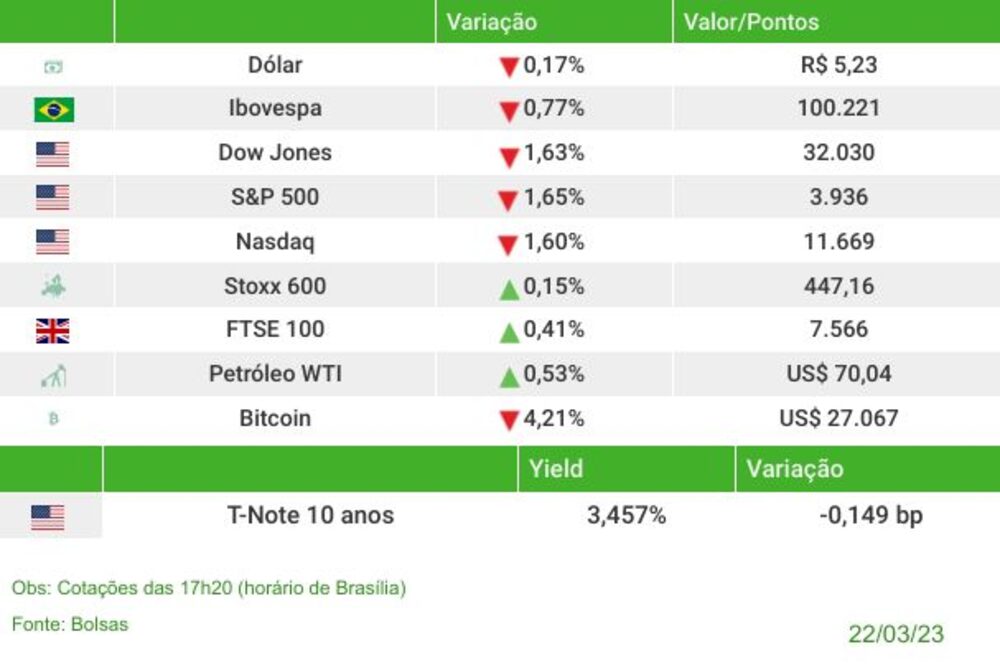Image resolution: width=1000 pixels, height=672 pixels.
Task: Select the UK flag icon for FTSE 100
Action: [53, 331]
